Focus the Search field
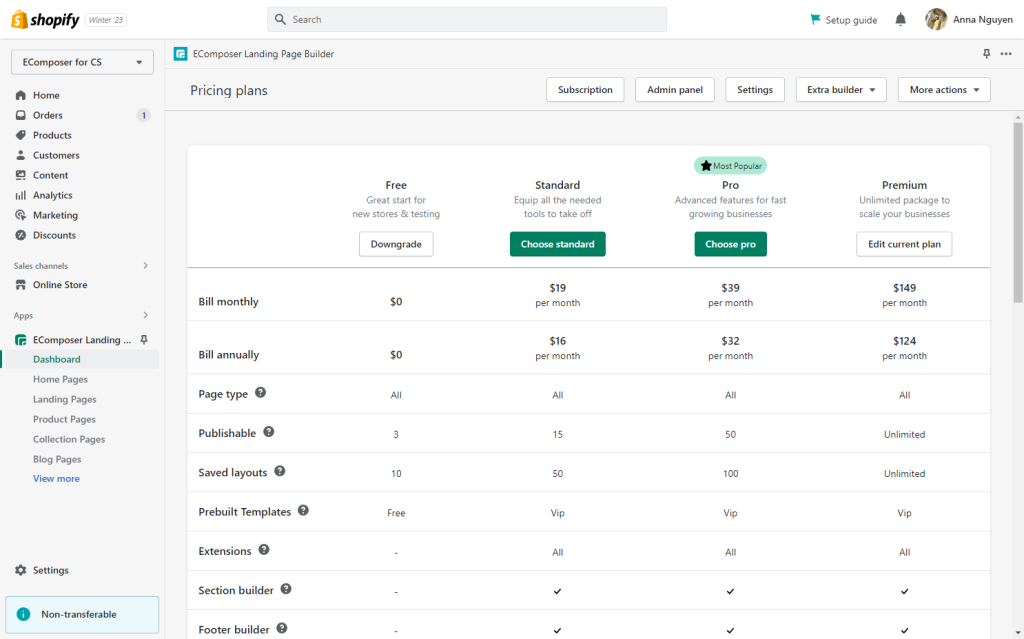This screenshot has height=639, width=1024. click(x=467, y=20)
